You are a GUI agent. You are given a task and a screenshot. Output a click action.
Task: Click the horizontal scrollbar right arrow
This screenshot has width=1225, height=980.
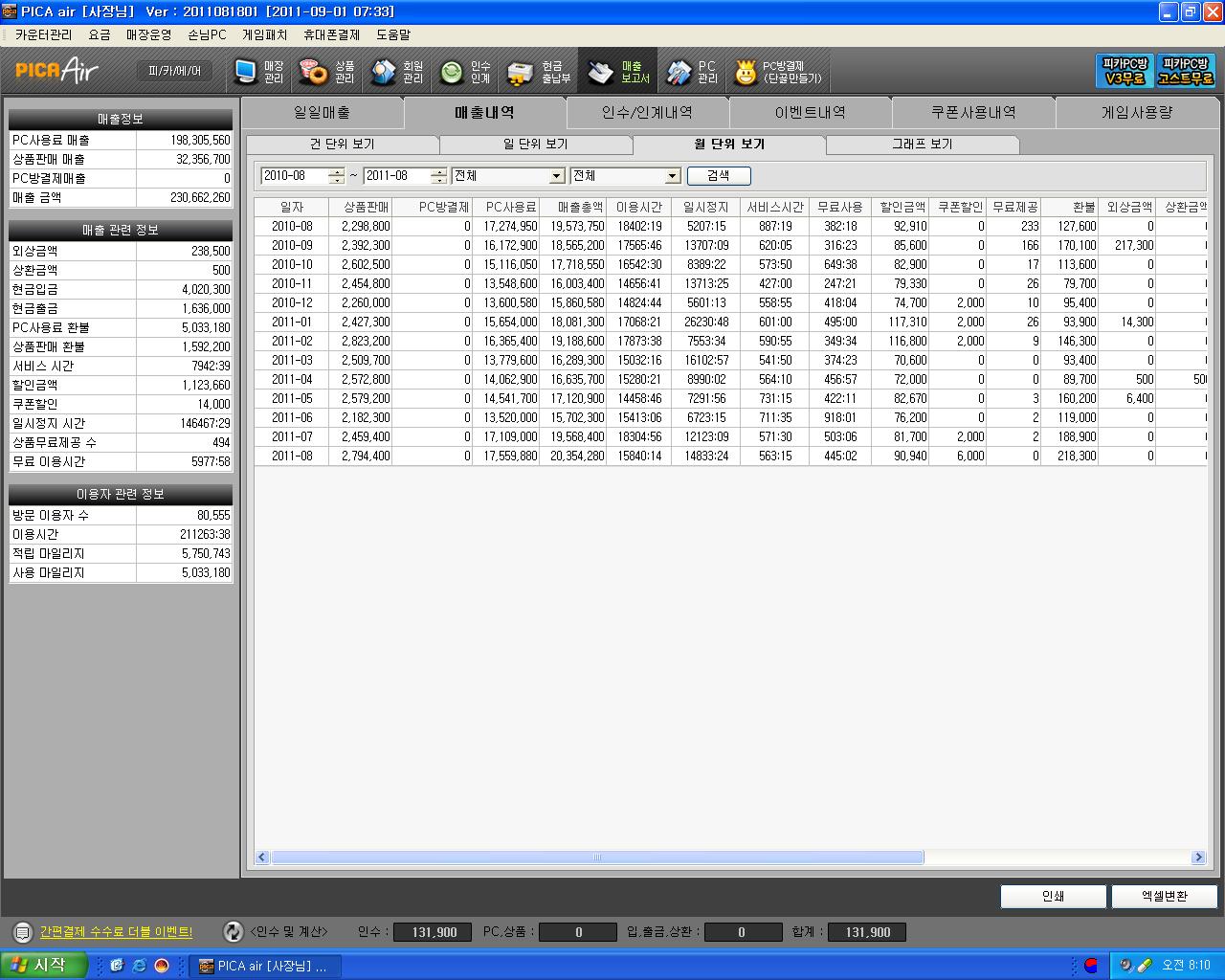click(1198, 857)
